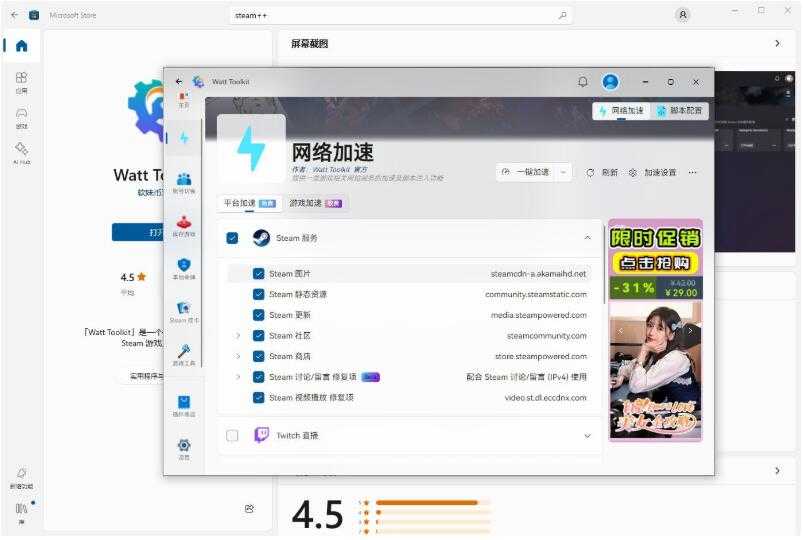Screen dimensions: 803x540
Task: Uncheck the Steam 视频播放 修复项 checkbox
Action: click(259, 397)
